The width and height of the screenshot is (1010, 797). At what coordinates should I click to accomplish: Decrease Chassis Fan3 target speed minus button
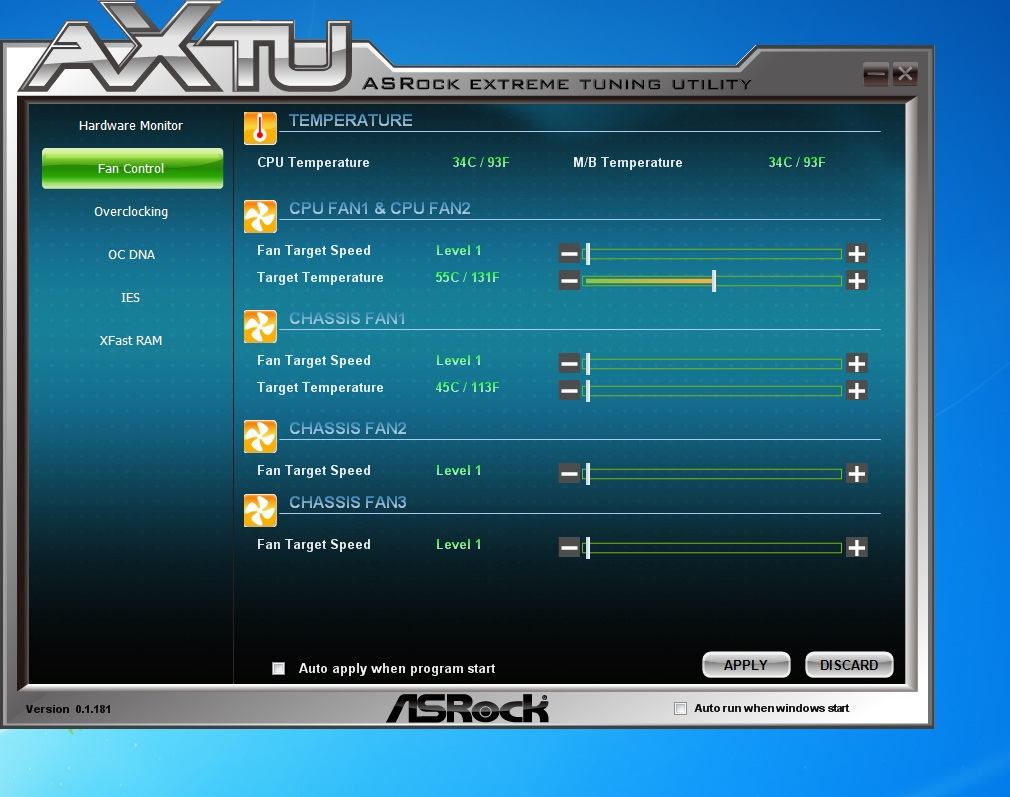click(x=569, y=548)
